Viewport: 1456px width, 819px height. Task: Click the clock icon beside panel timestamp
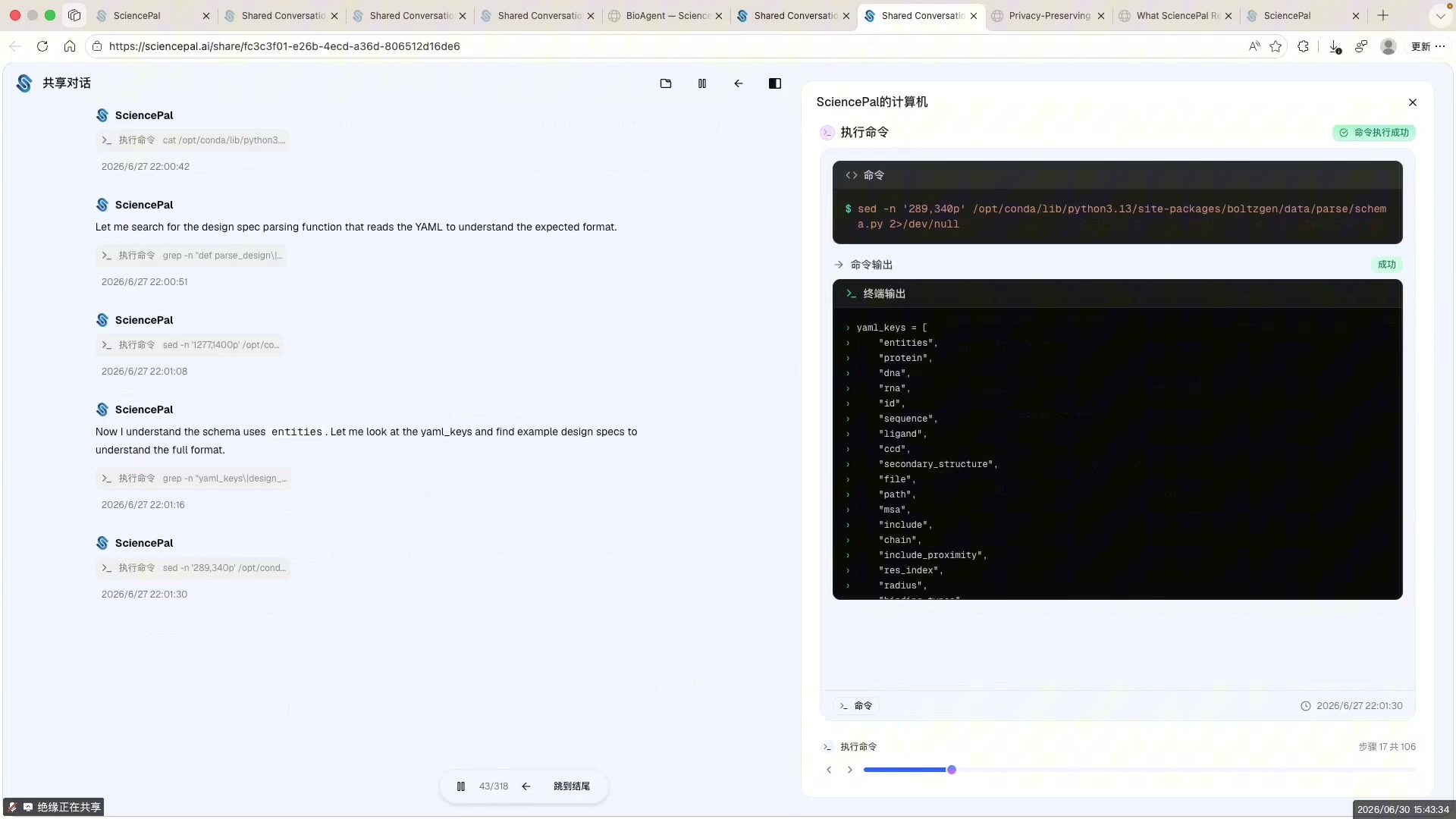pyautogui.click(x=1306, y=706)
